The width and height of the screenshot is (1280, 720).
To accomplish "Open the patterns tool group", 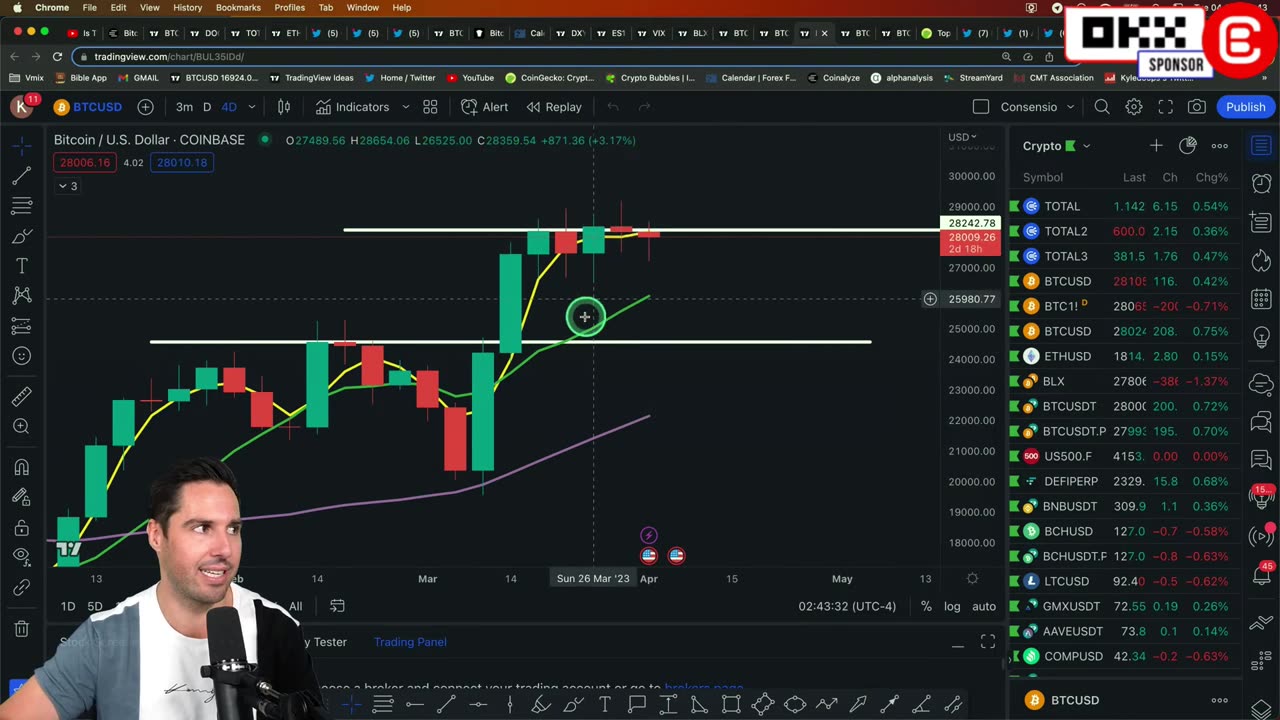I will coord(21,296).
